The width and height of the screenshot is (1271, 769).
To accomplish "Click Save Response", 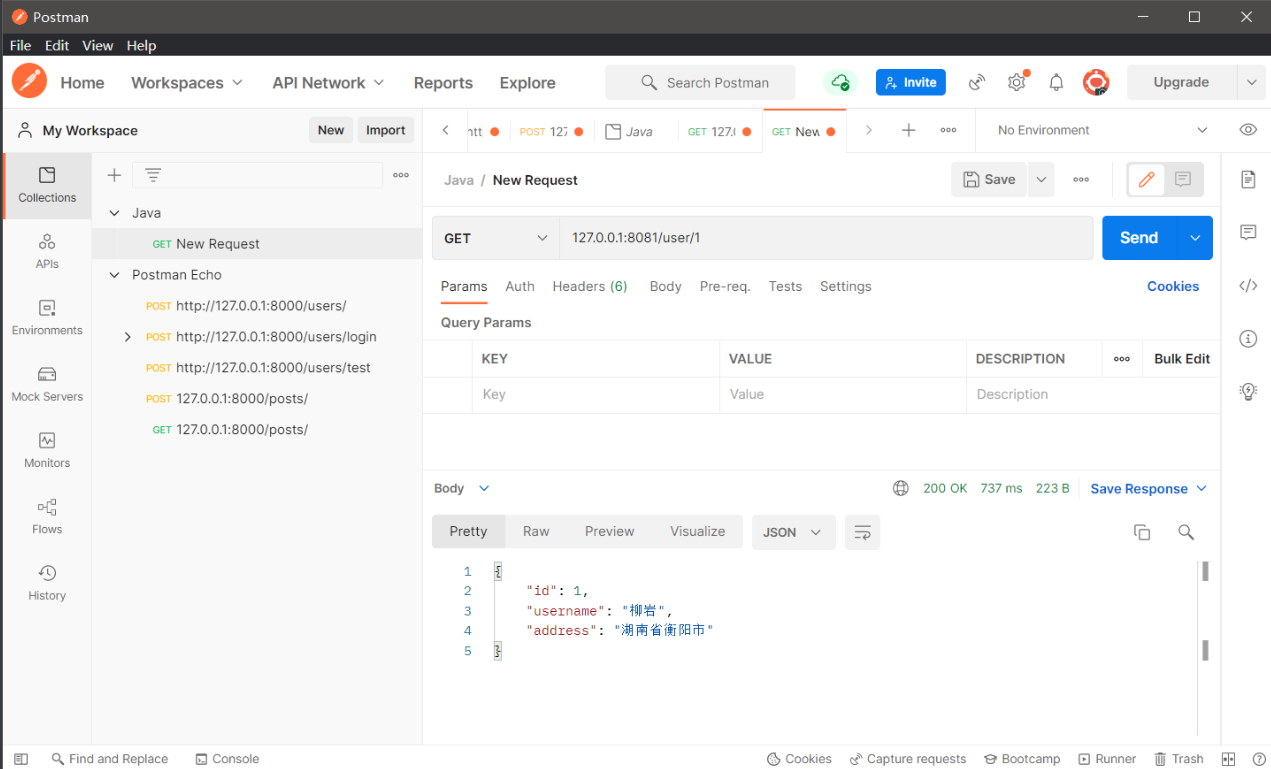I will (1139, 489).
